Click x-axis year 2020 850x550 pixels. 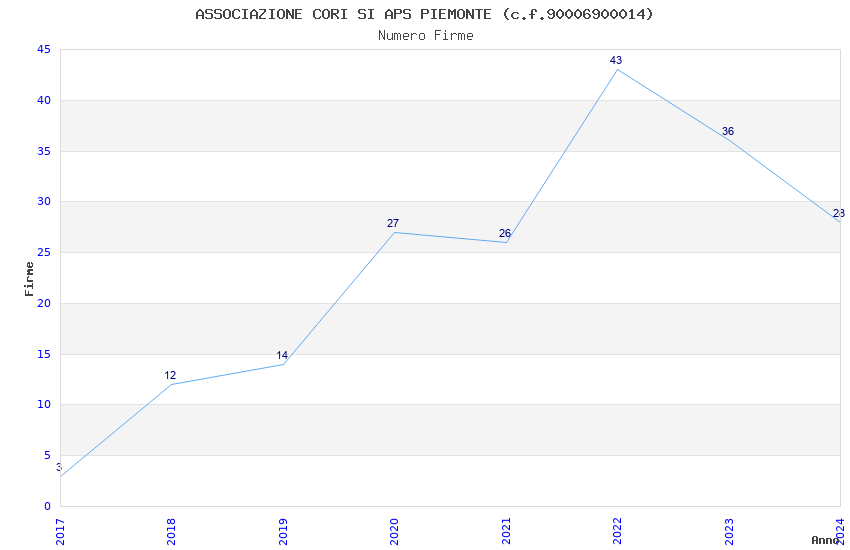(394, 532)
